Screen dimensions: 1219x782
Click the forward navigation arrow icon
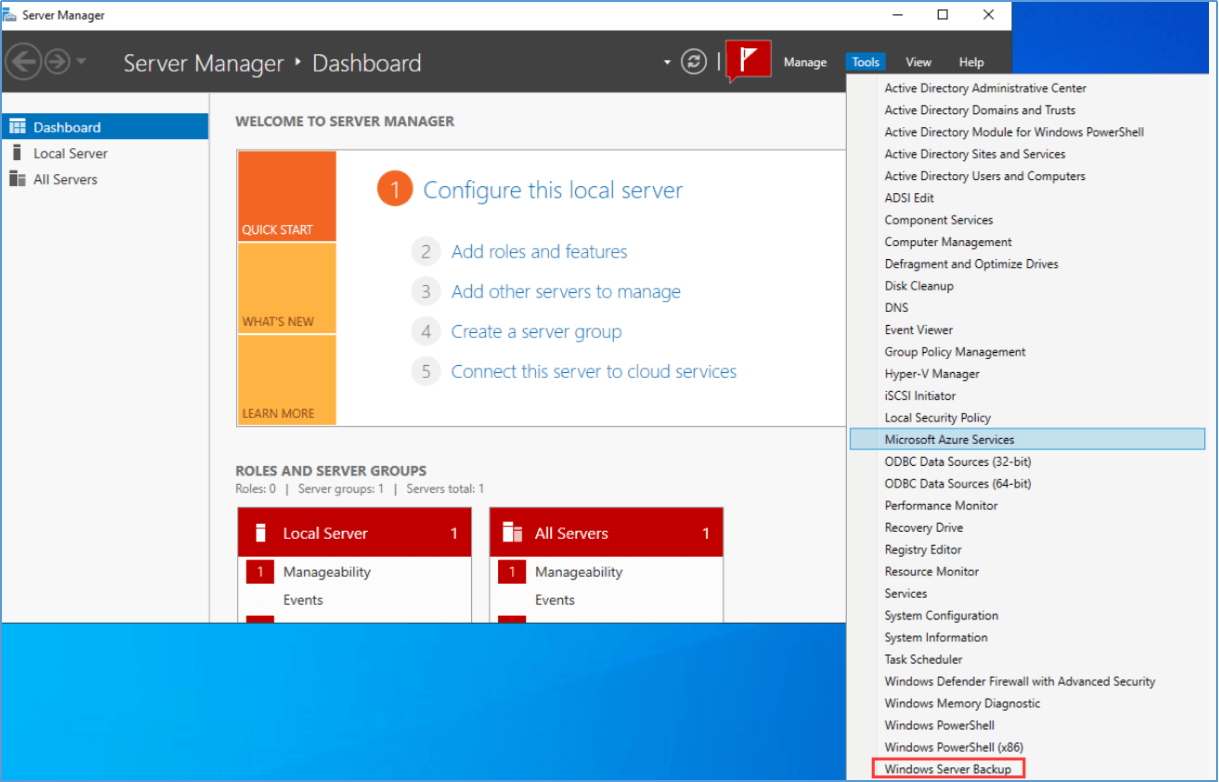57,62
